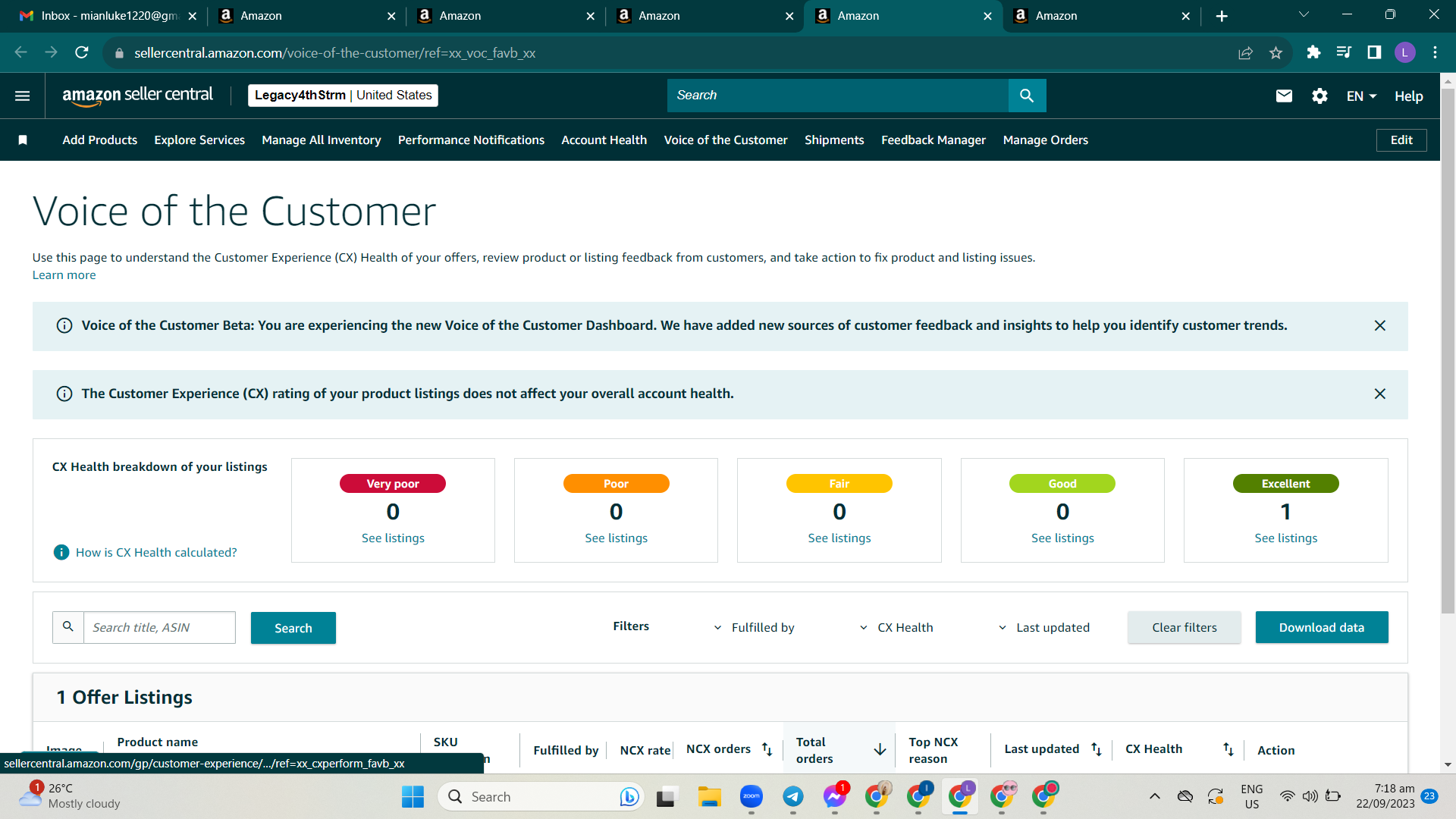Image resolution: width=1456 pixels, height=819 pixels.
Task: Sort the NCX orders column
Action: click(x=767, y=749)
